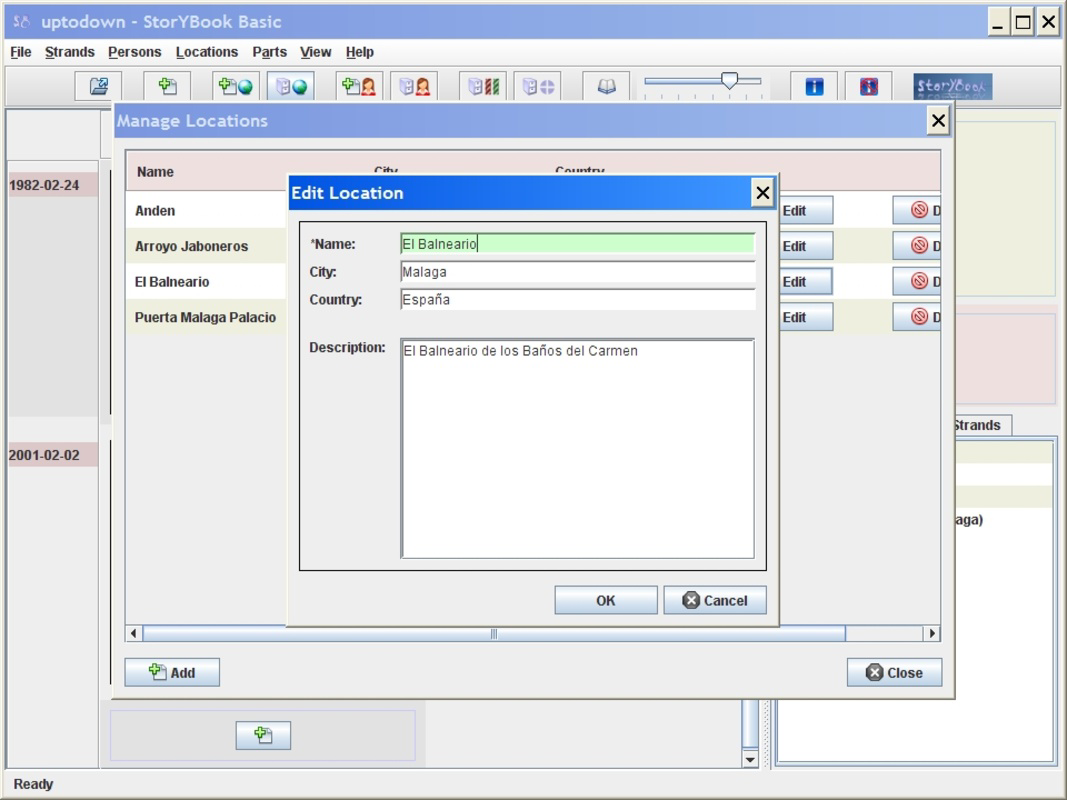This screenshot has width=1067, height=800.
Task: Click inside the City input field
Action: point(578,271)
